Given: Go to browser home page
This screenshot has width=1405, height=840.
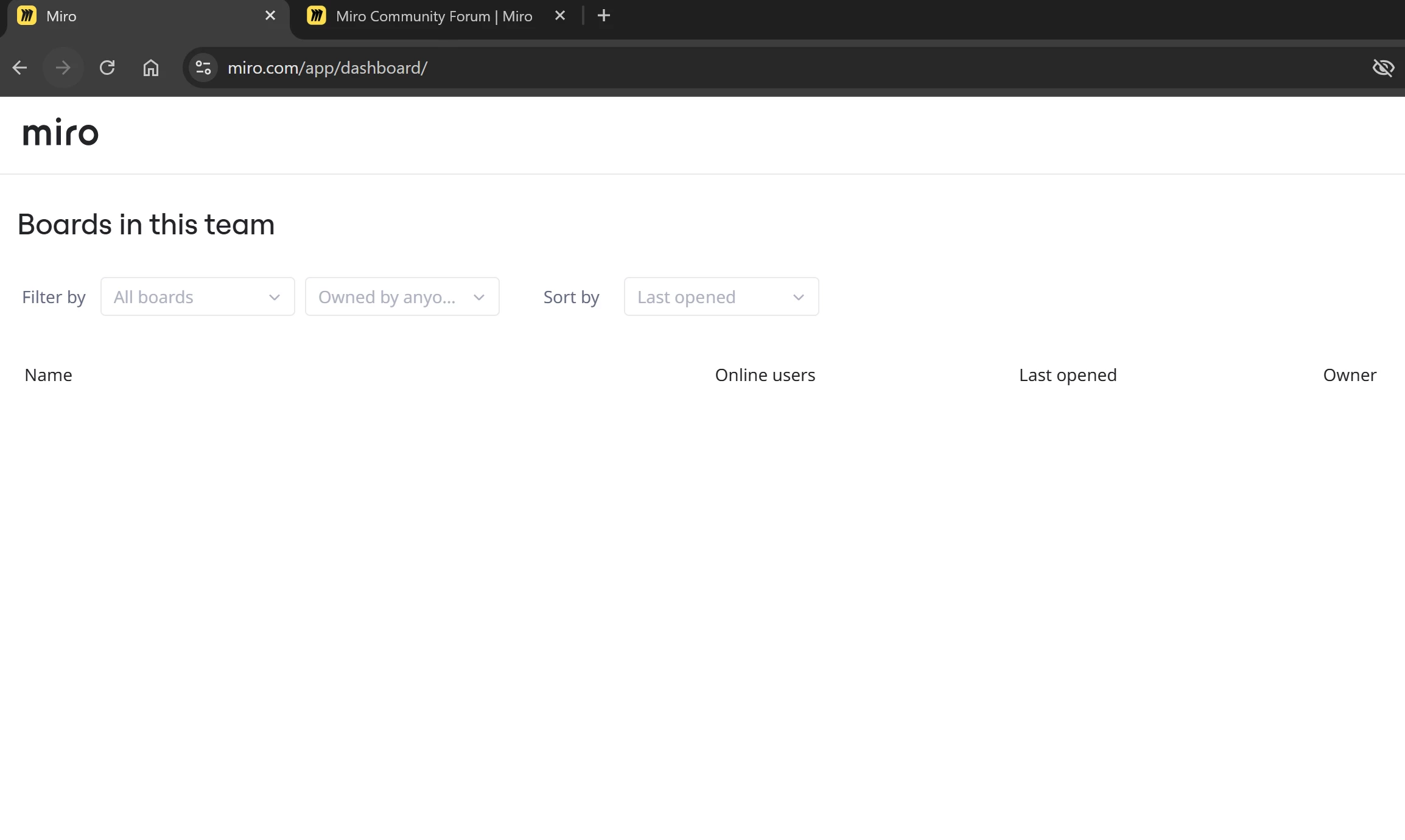Looking at the screenshot, I should 151,68.
